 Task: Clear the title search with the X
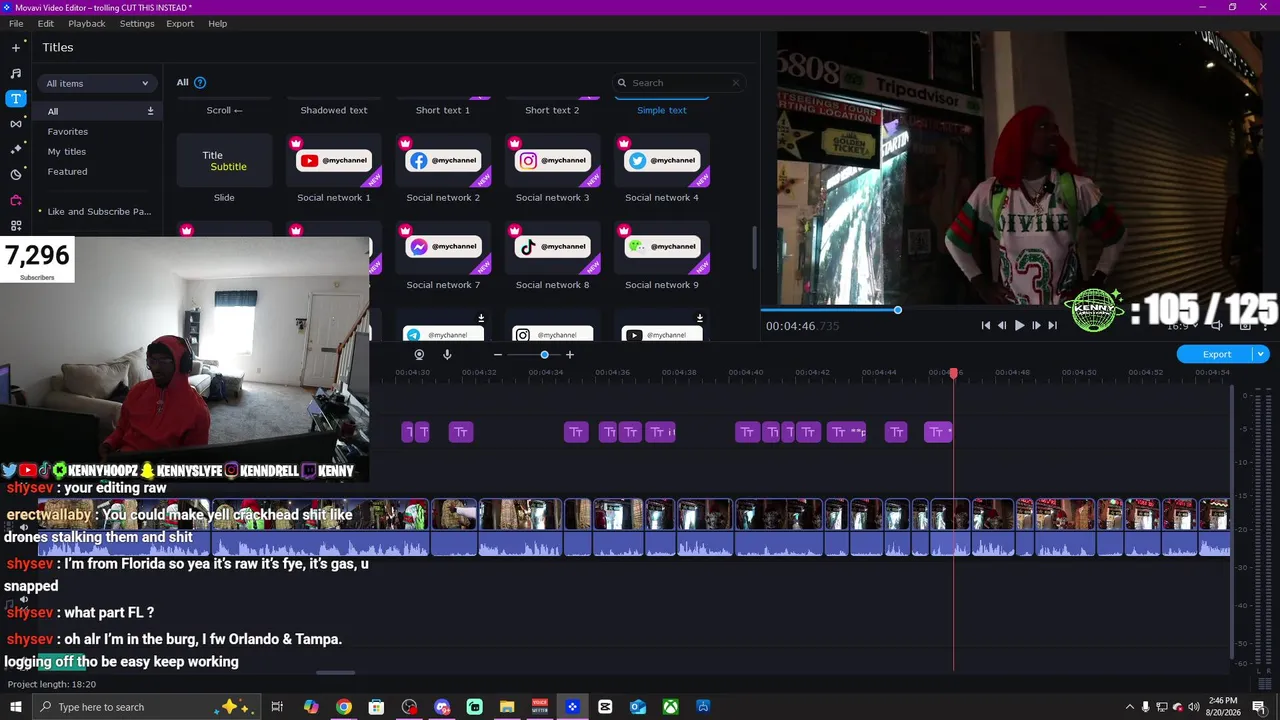point(736,83)
